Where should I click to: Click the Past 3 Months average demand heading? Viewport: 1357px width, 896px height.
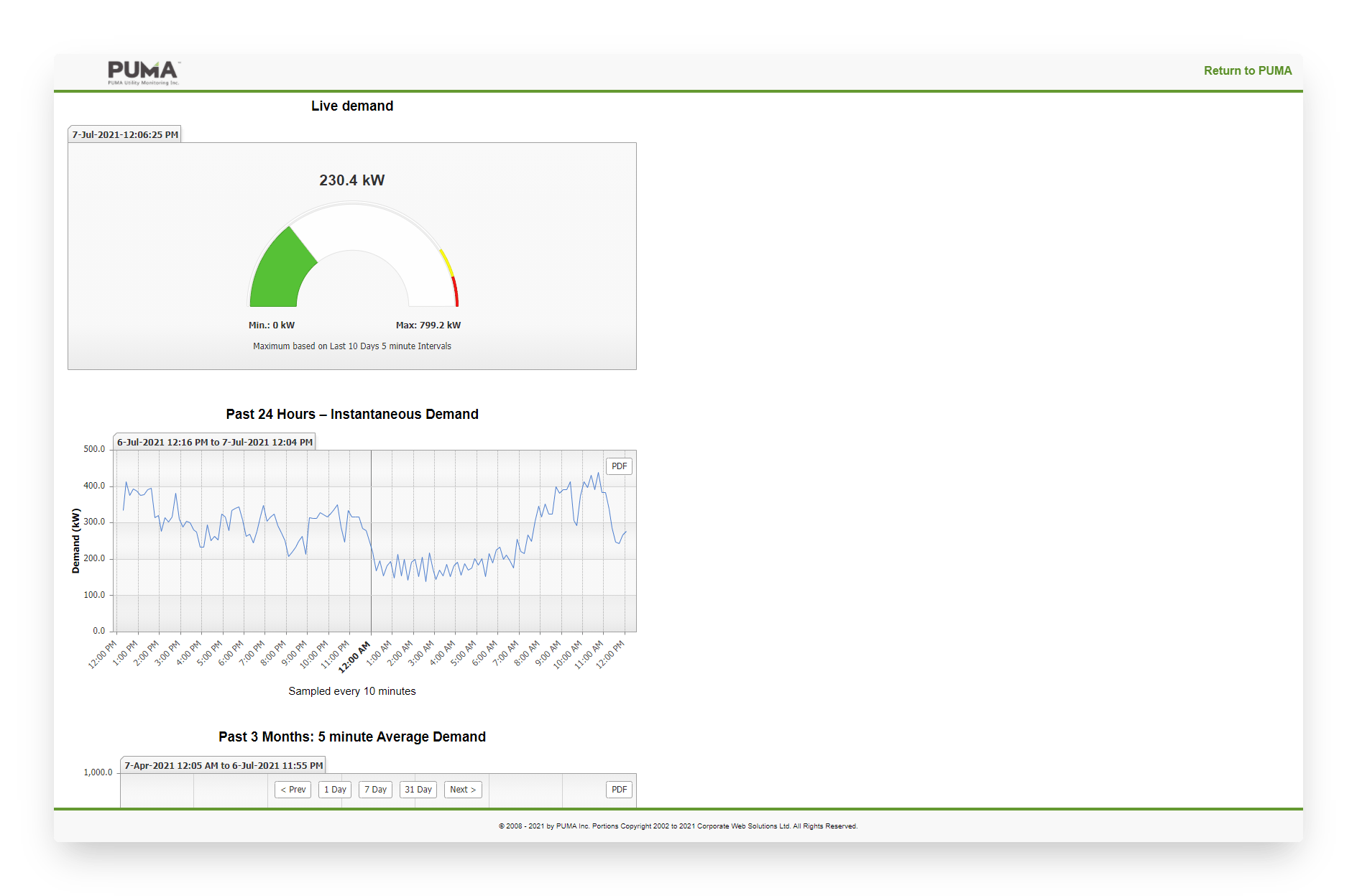352,736
